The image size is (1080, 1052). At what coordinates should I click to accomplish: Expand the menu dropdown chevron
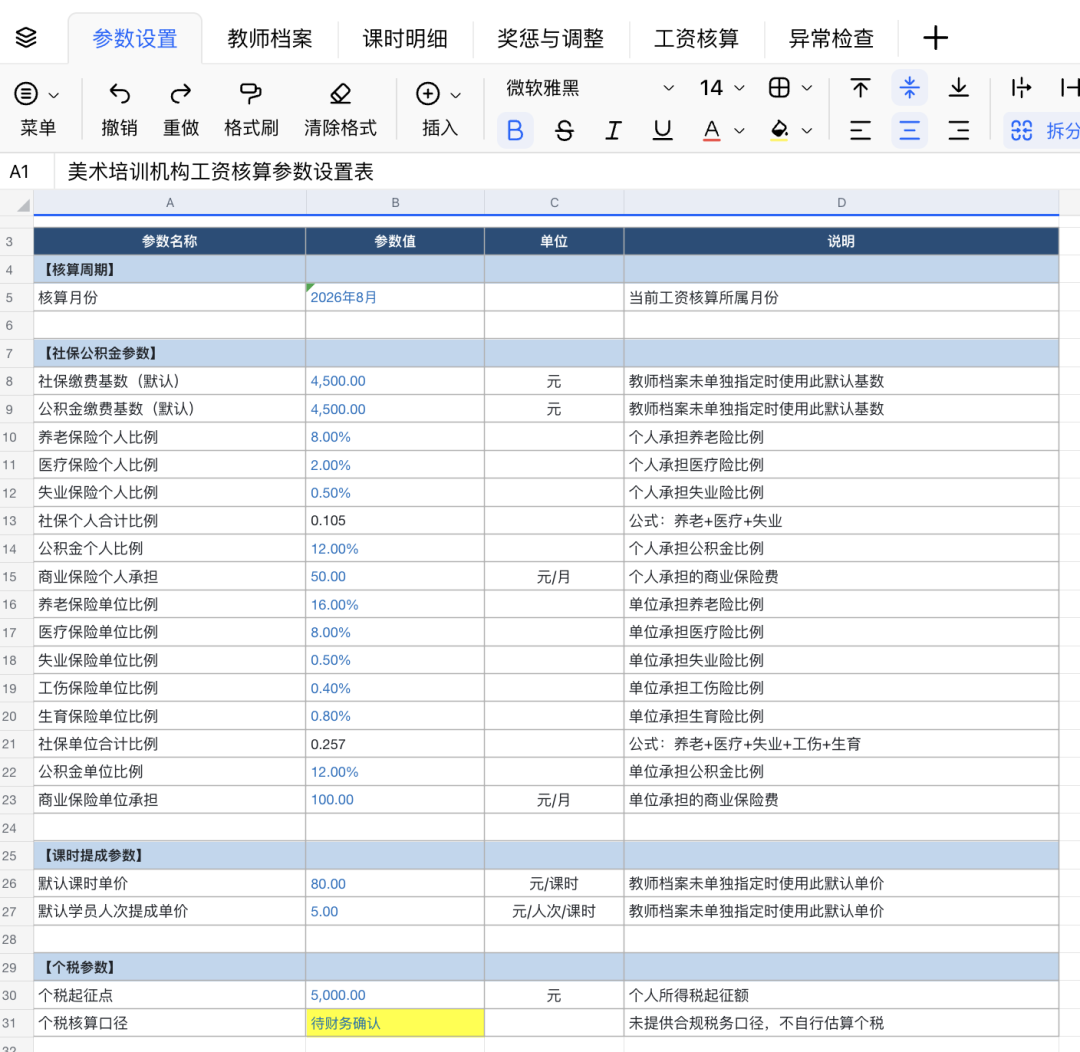tap(54, 95)
